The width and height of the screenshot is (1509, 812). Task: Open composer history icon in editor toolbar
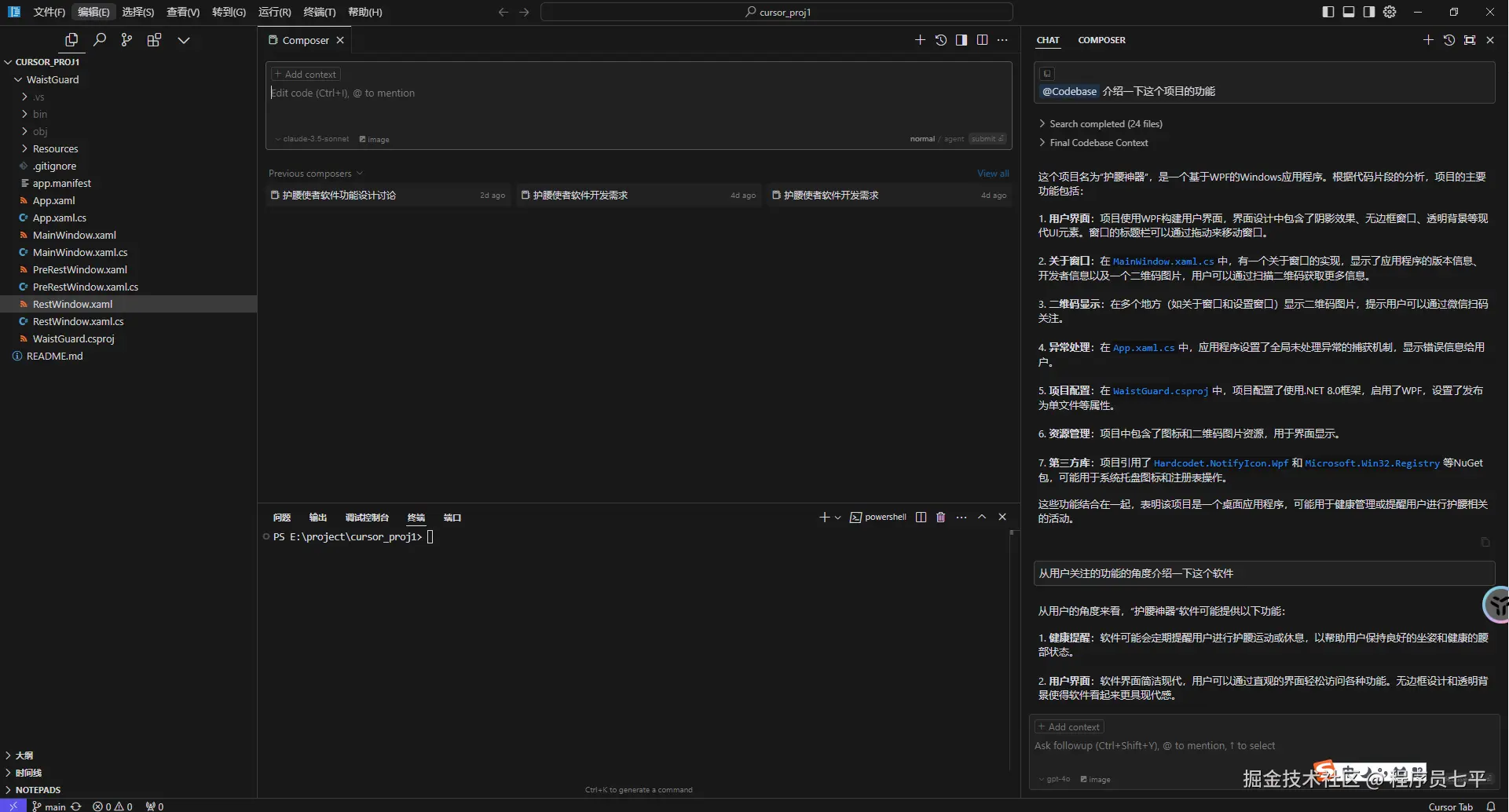point(941,40)
